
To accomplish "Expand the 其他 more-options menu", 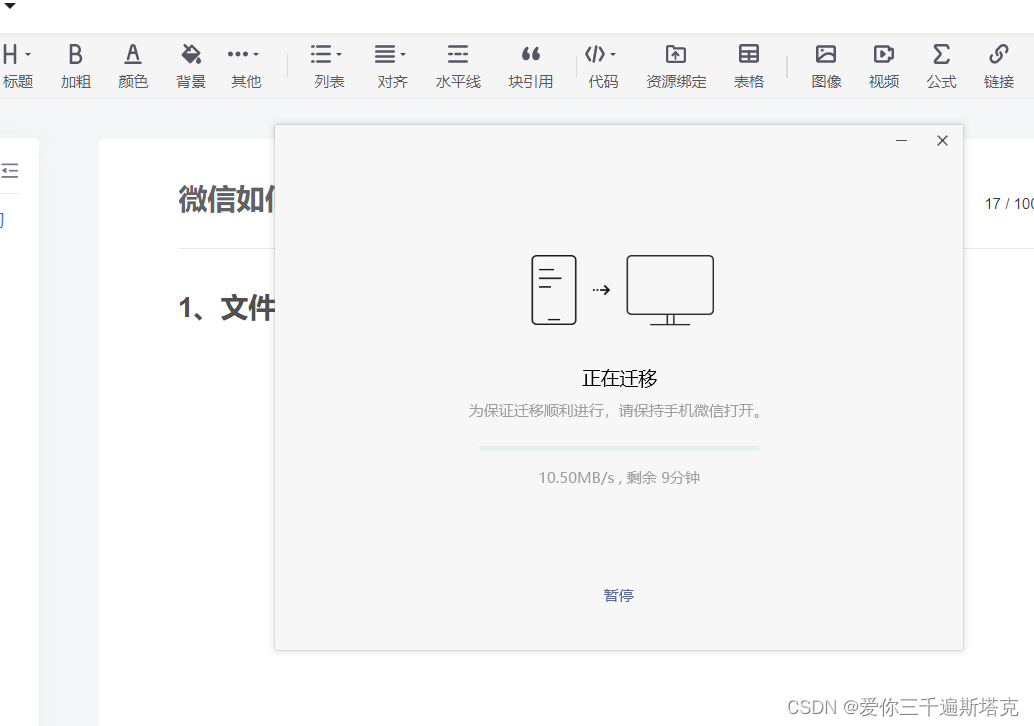I will coord(245,66).
